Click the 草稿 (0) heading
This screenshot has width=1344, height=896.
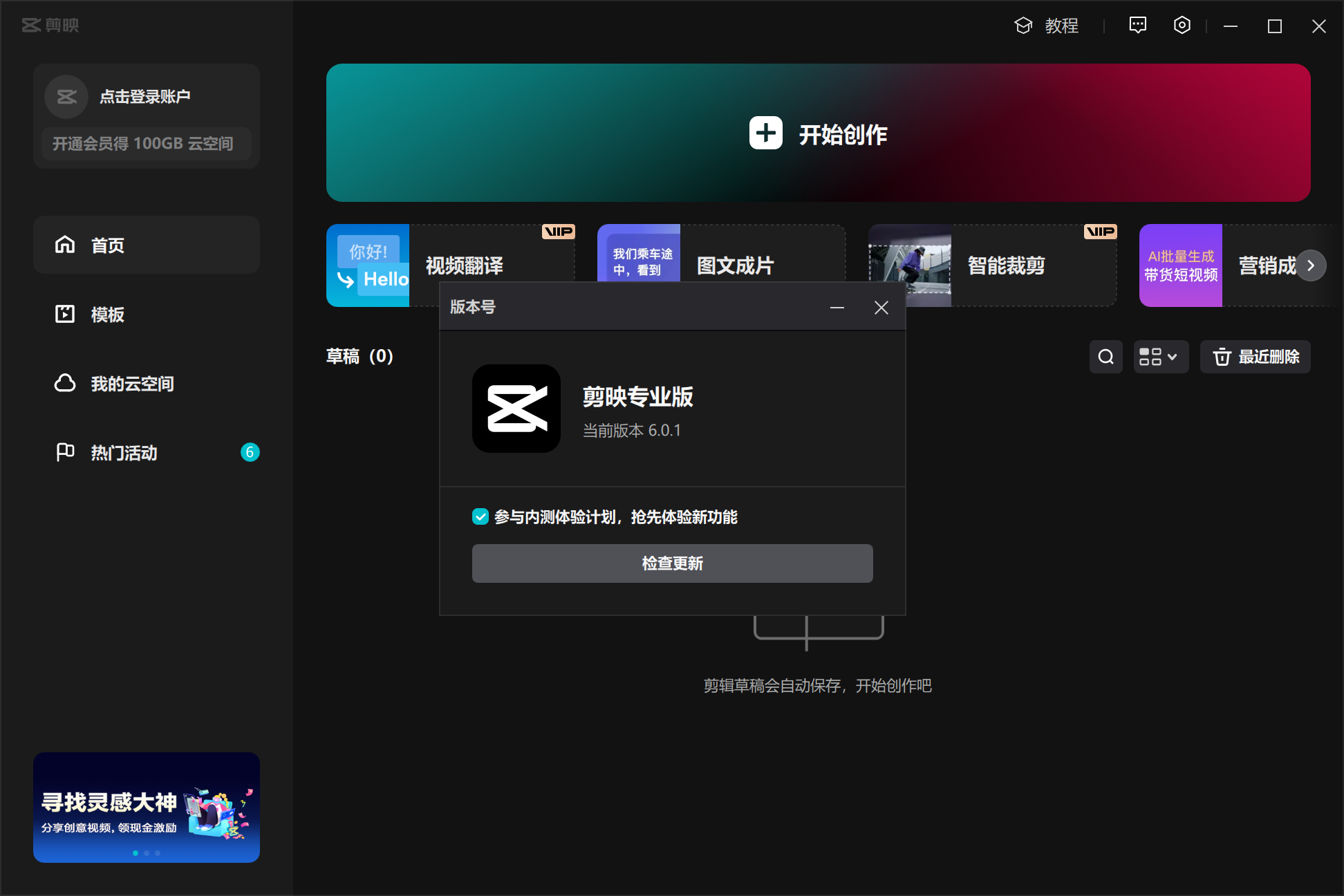(360, 356)
